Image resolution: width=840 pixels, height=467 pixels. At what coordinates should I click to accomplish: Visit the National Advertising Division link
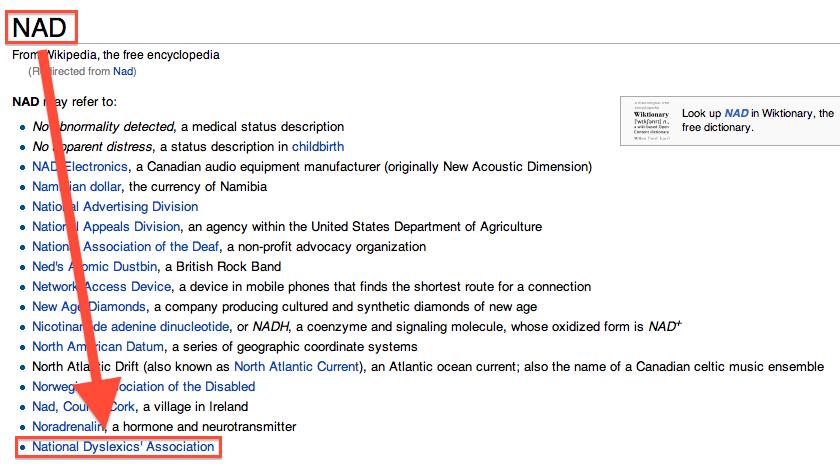point(115,207)
